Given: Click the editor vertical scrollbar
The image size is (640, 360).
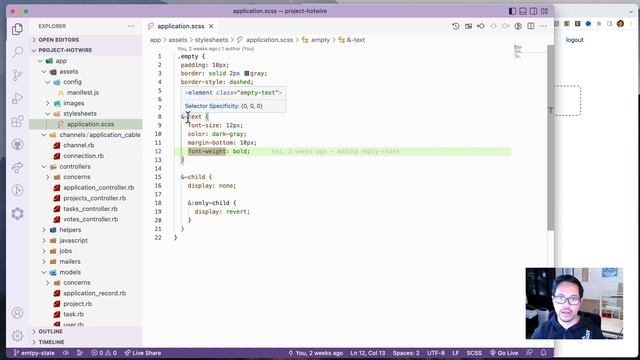Looking at the screenshot, I should [550, 138].
